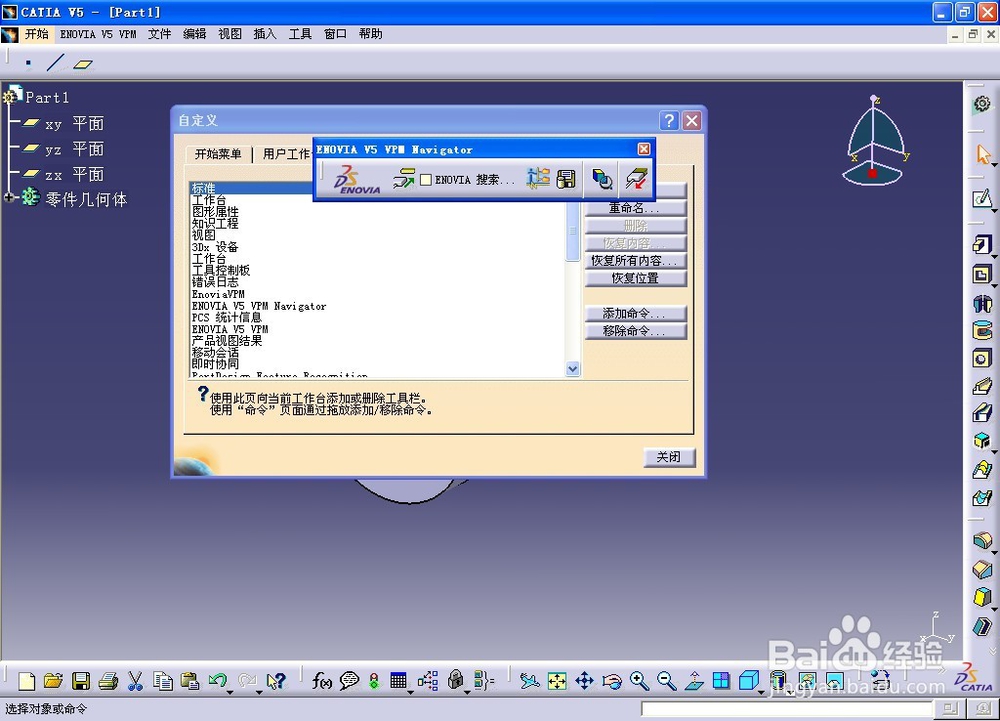Open the 工具 menu
This screenshot has height=721, width=1000.
click(300, 34)
